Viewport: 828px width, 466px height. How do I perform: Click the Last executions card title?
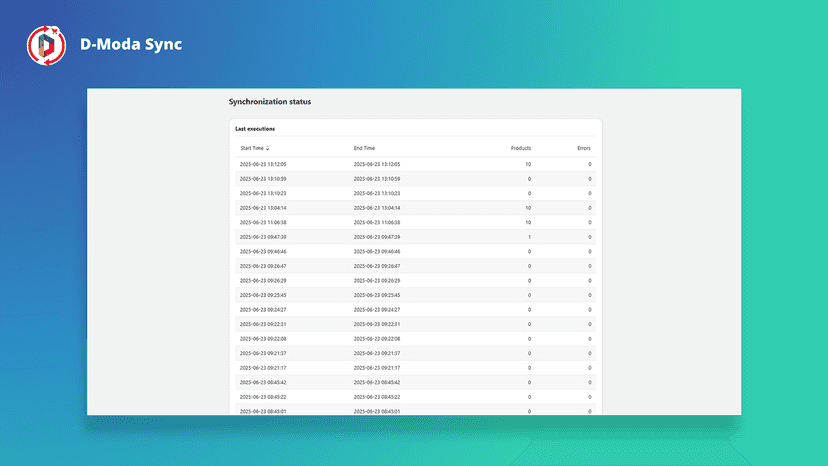coord(255,129)
